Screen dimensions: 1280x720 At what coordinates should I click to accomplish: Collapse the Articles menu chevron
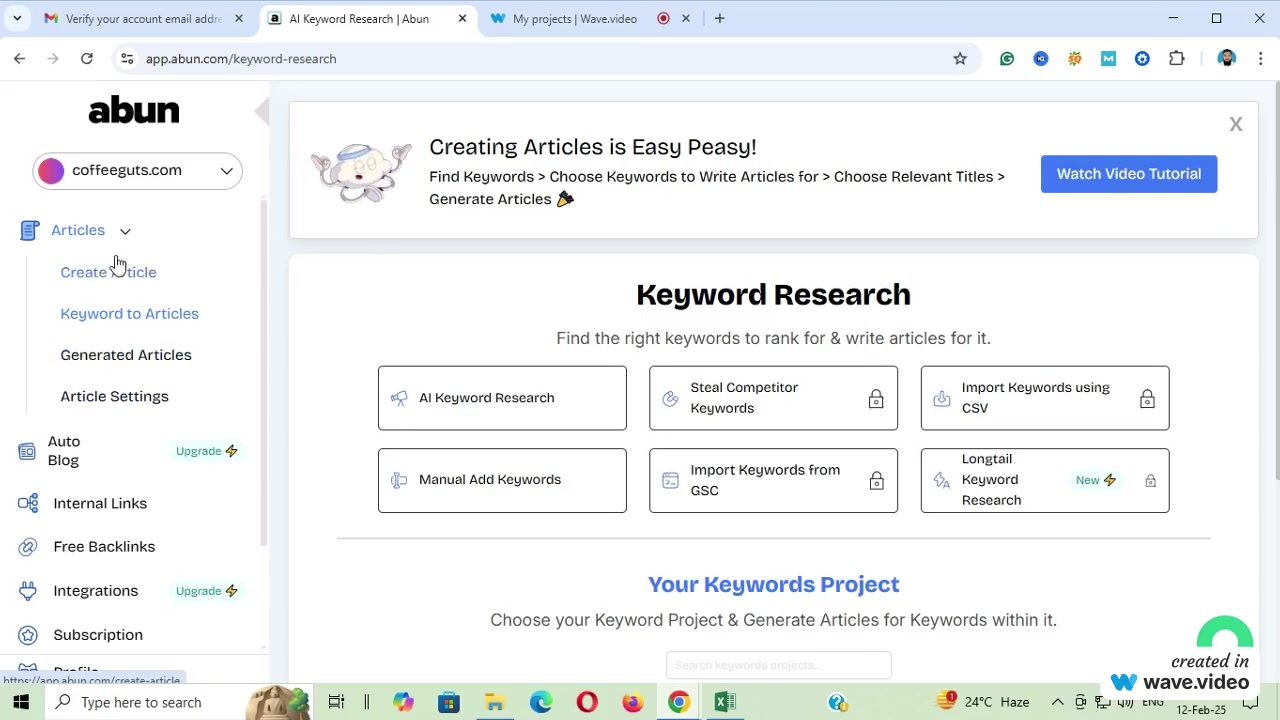coord(125,231)
